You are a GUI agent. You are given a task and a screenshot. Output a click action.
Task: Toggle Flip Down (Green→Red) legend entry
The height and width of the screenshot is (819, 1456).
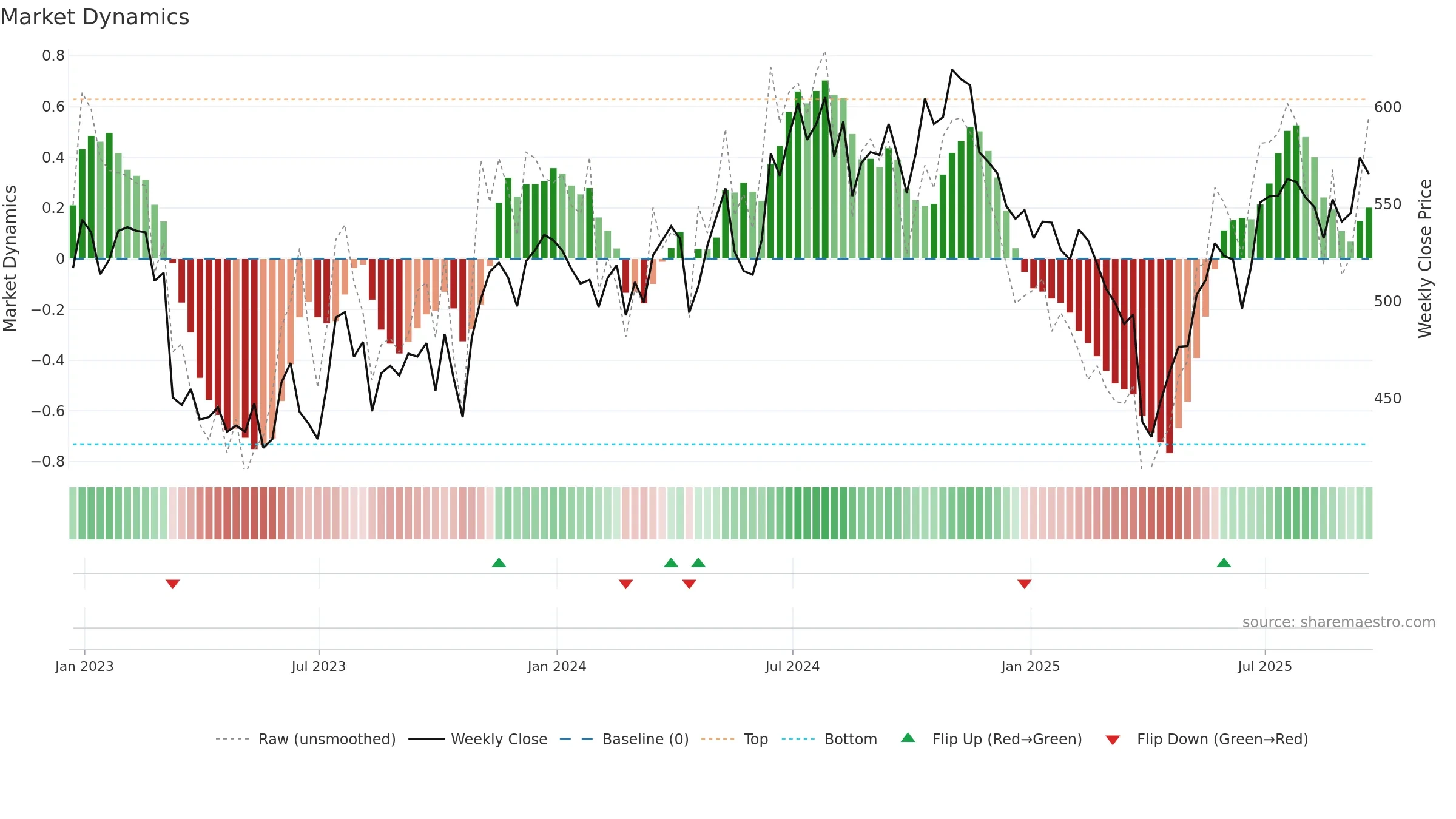pos(1207,739)
